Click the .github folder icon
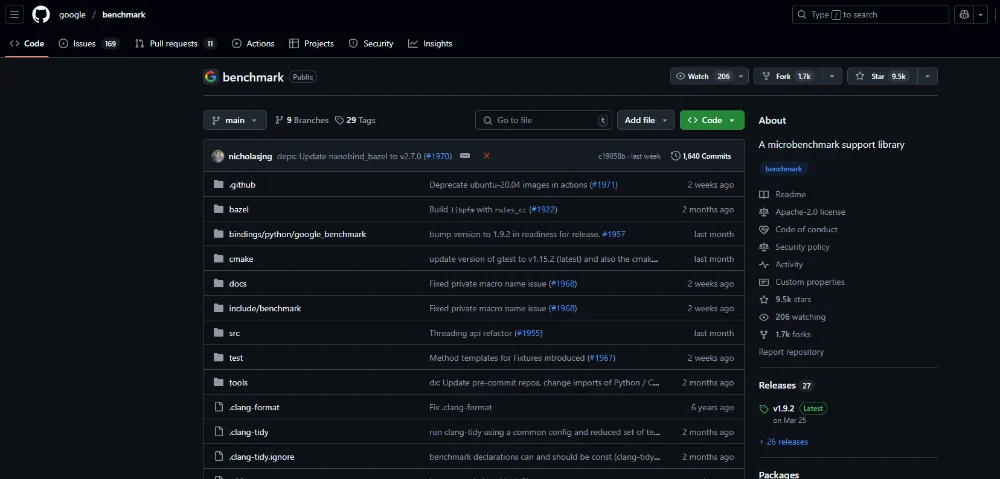Screen dimensions: 1000x479 pos(219,185)
